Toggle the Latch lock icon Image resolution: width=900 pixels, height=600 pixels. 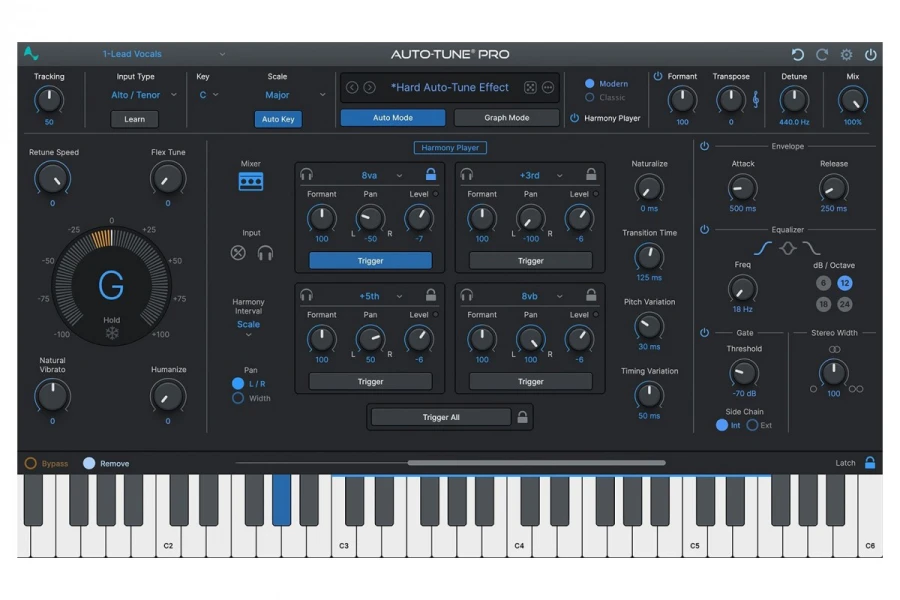(x=870, y=463)
